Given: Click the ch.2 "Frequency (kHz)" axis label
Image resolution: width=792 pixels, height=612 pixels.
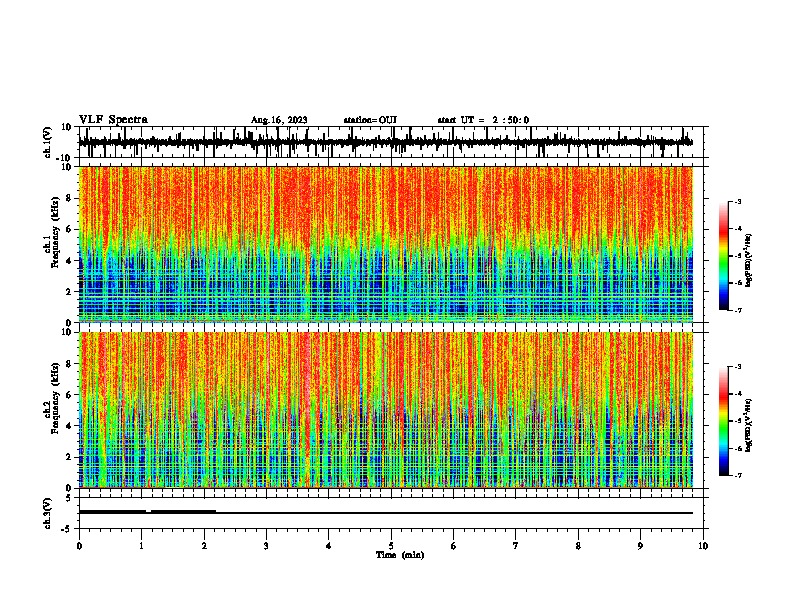Looking at the screenshot, I should tap(55, 398).
